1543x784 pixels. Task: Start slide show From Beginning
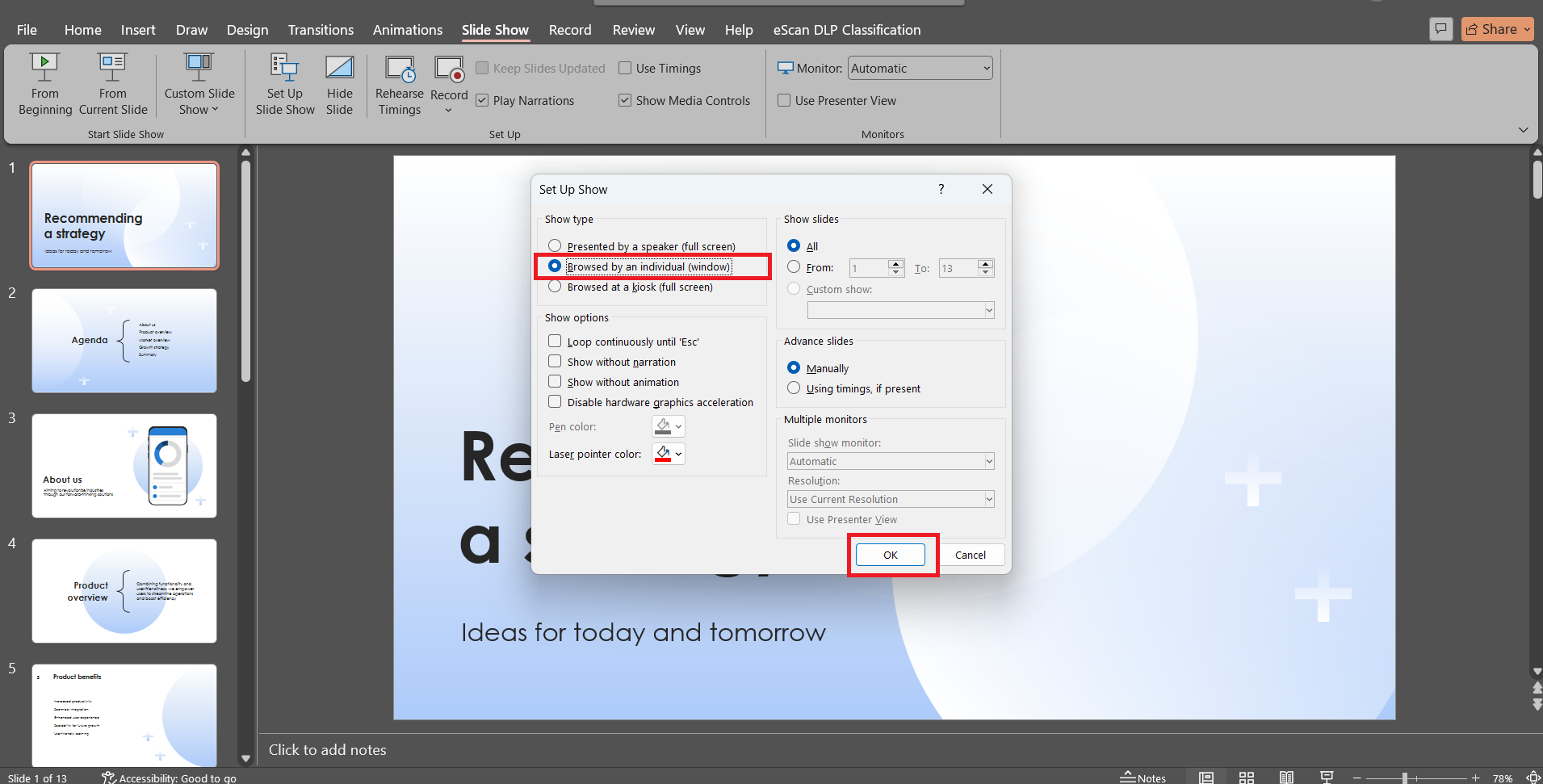(x=45, y=83)
